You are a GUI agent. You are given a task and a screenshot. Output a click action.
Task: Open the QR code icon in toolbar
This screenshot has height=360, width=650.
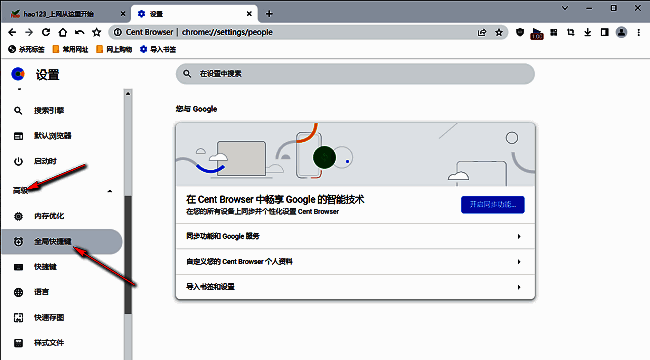click(554, 32)
